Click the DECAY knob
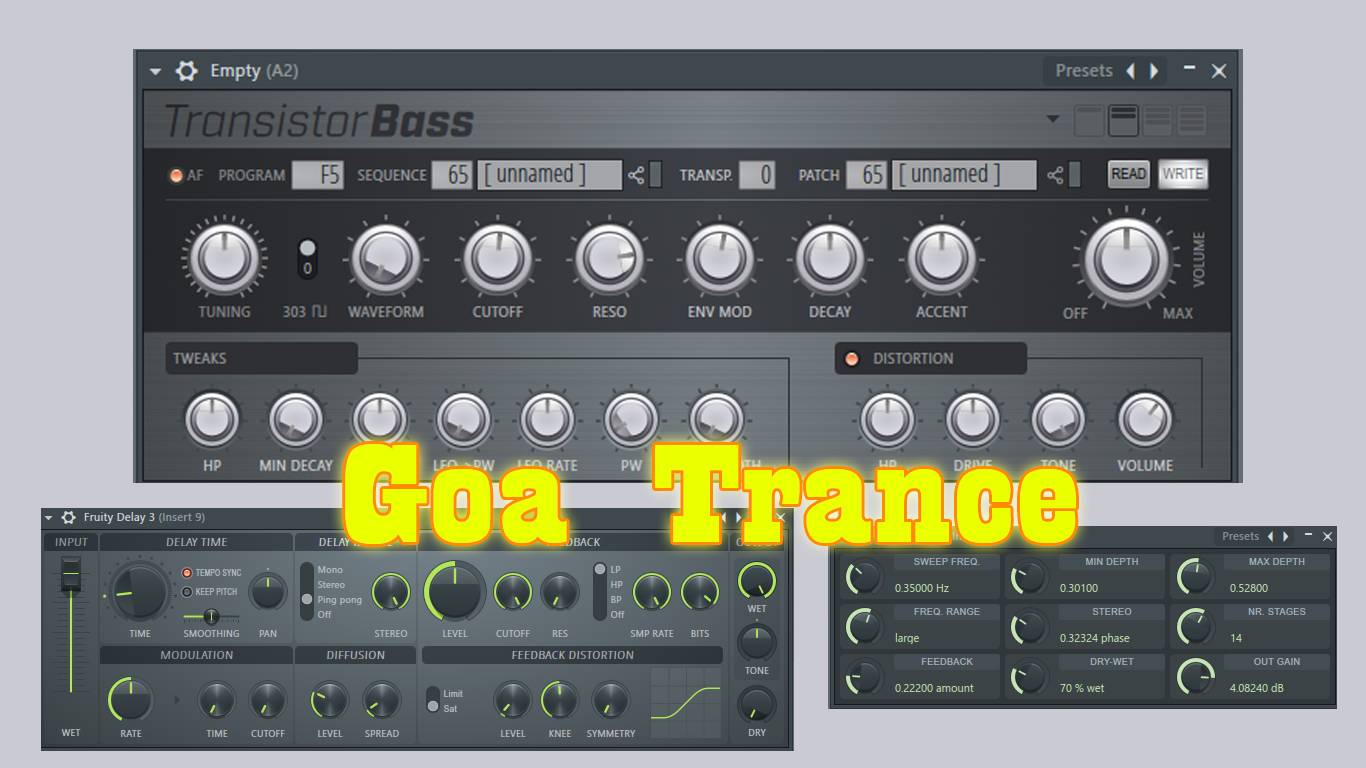Image resolution: width=1366 pixels, height=768 pixels. pos(829,259)
